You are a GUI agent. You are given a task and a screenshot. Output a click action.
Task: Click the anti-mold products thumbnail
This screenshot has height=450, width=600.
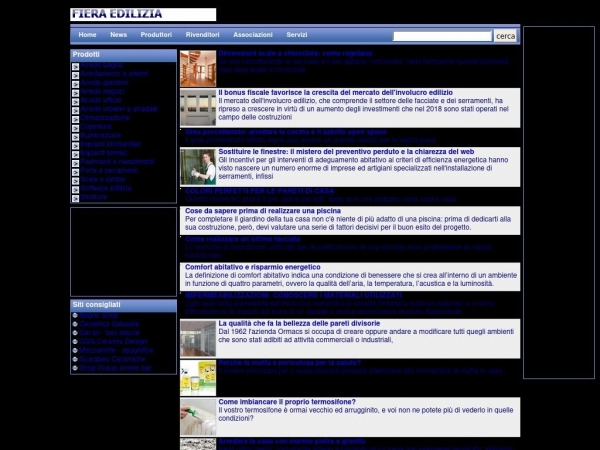click(198, 378)
